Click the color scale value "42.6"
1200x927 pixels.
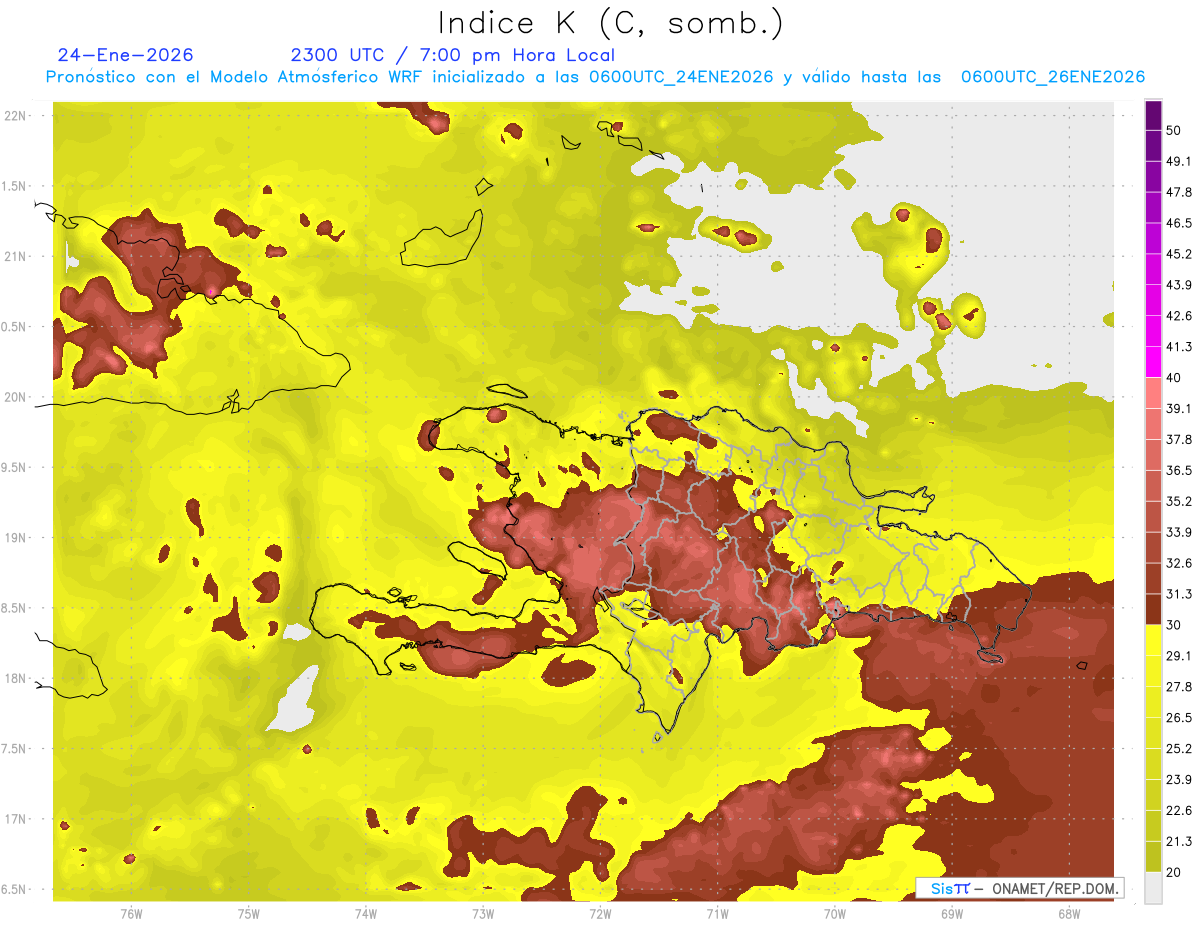(1179, 316)
